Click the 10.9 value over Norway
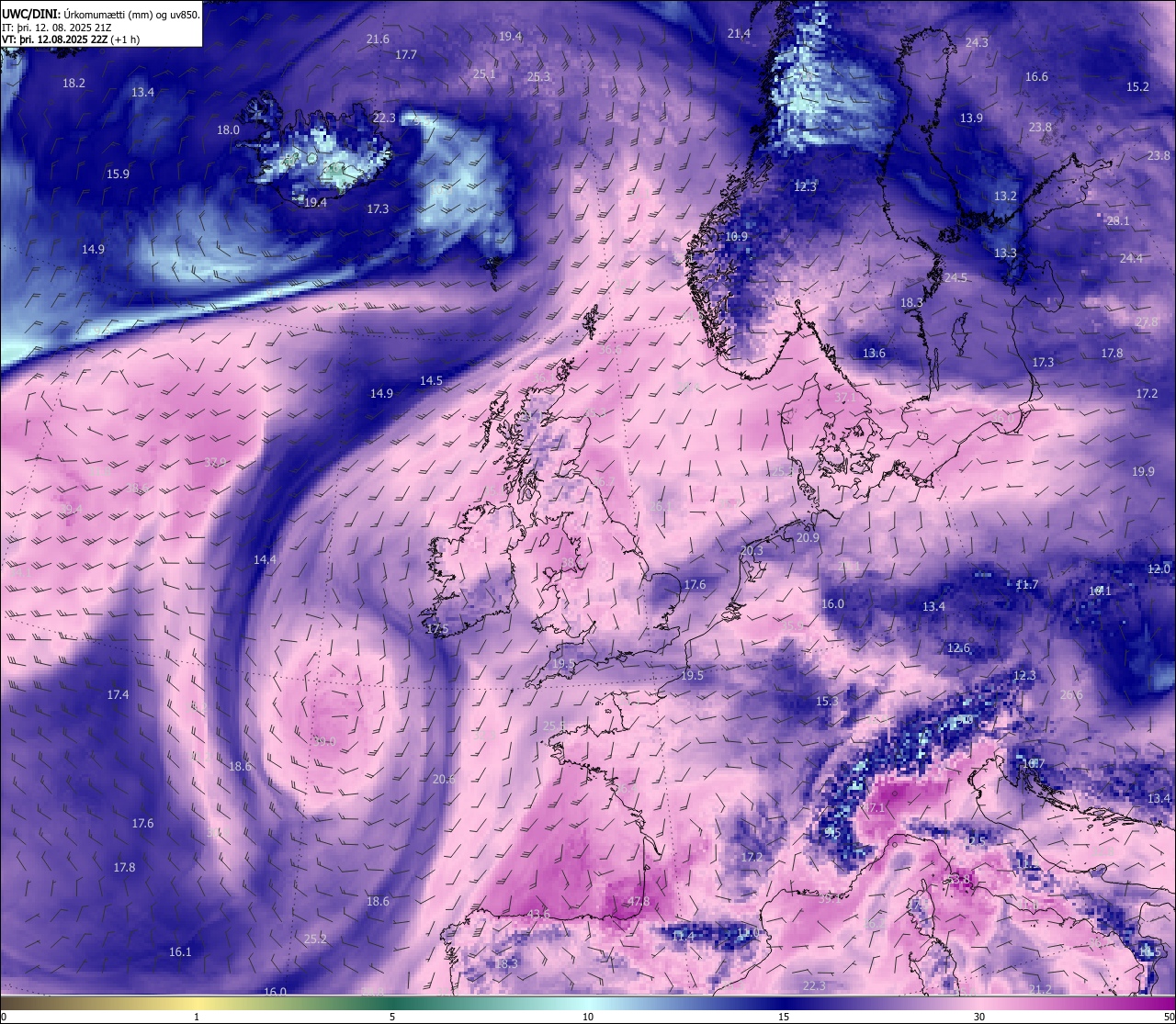This screenshot has width=1176, height=1024. (x=736, y=237)
